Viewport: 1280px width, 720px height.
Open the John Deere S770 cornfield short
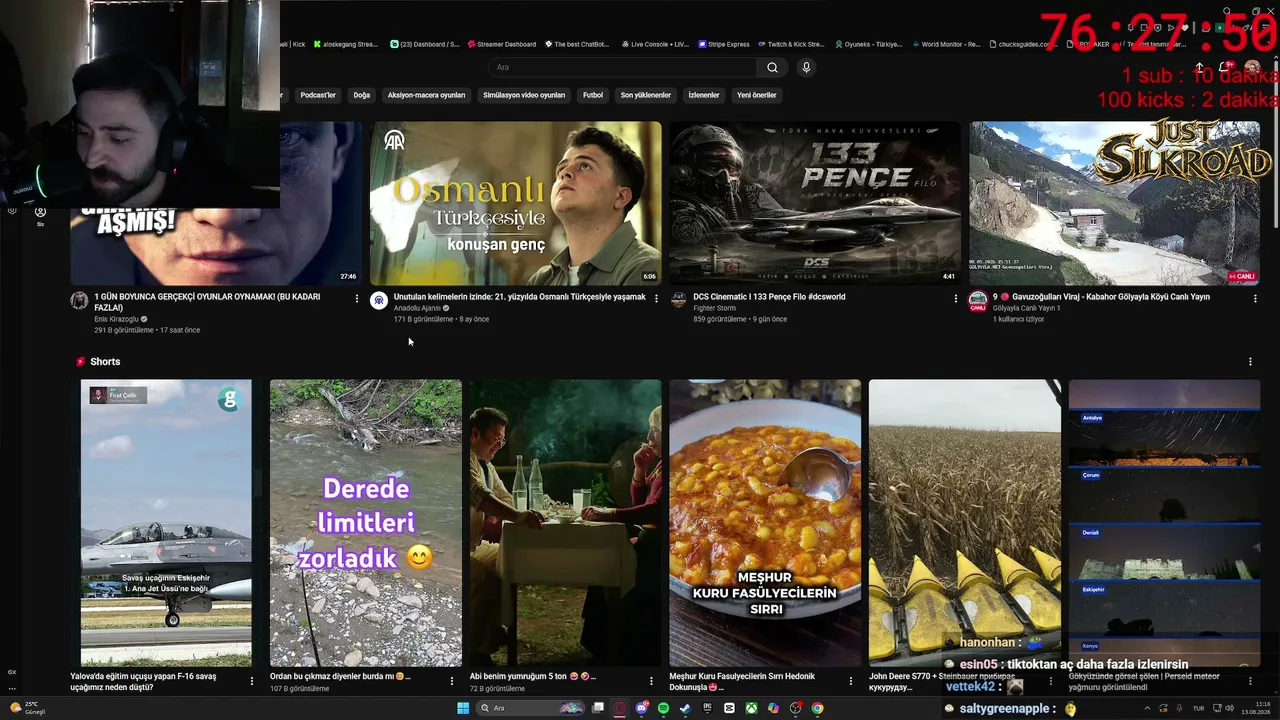(x=964, y=523)
